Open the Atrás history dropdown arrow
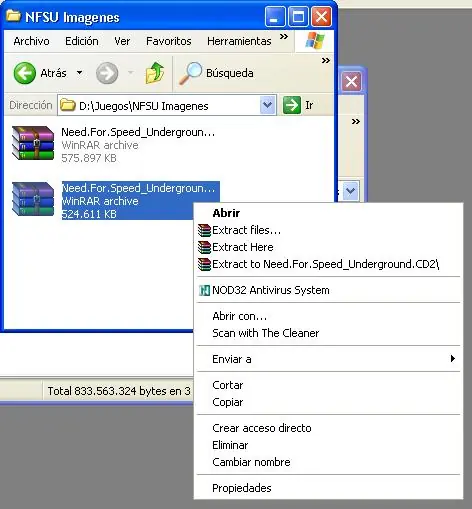This screenshot has width=472, height=509. pos(80,72)
